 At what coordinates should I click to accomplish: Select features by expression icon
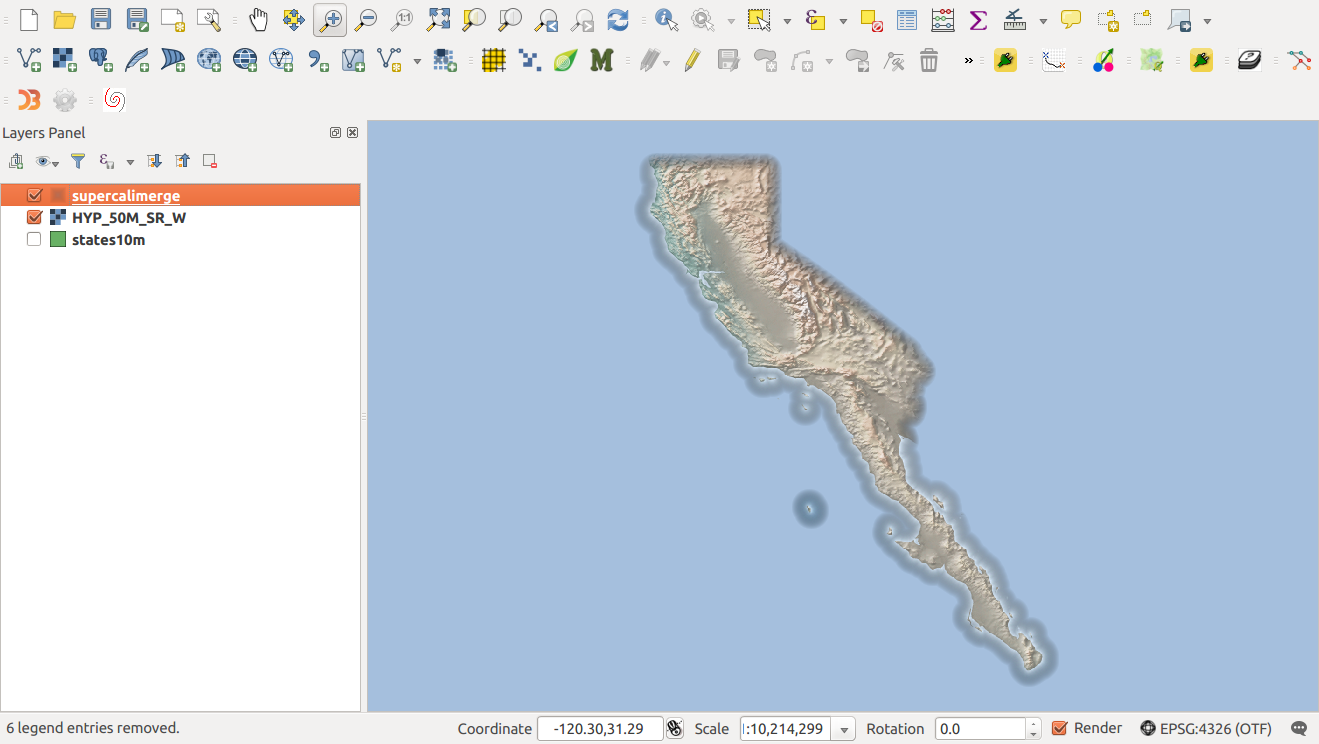[815, 19]
